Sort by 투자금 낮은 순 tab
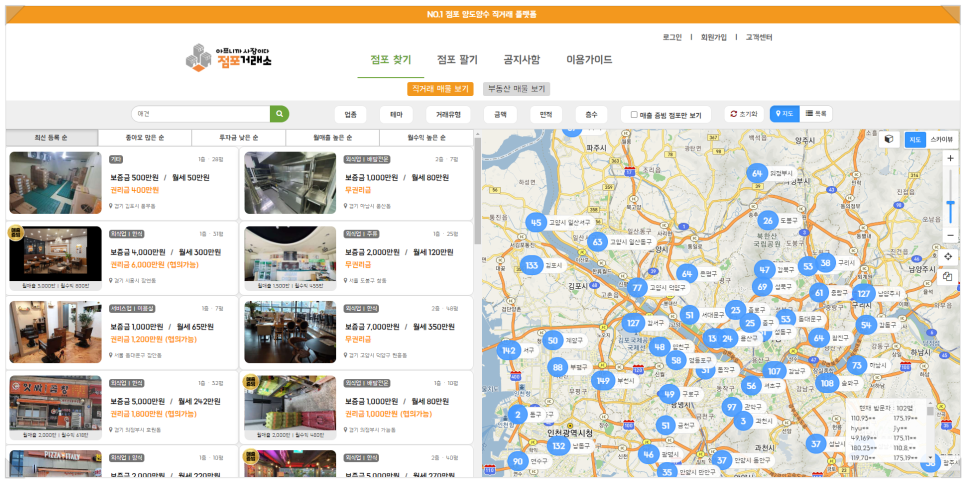Viewport: 966px width, 483px height. coord(238,137)
